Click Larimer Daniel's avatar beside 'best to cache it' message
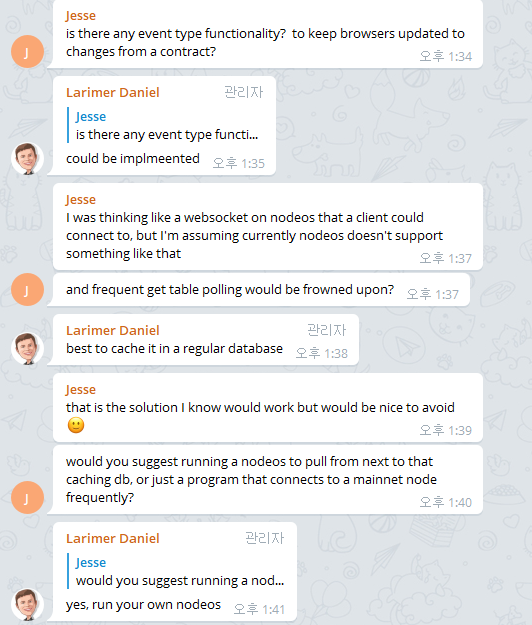 [27, 348]
